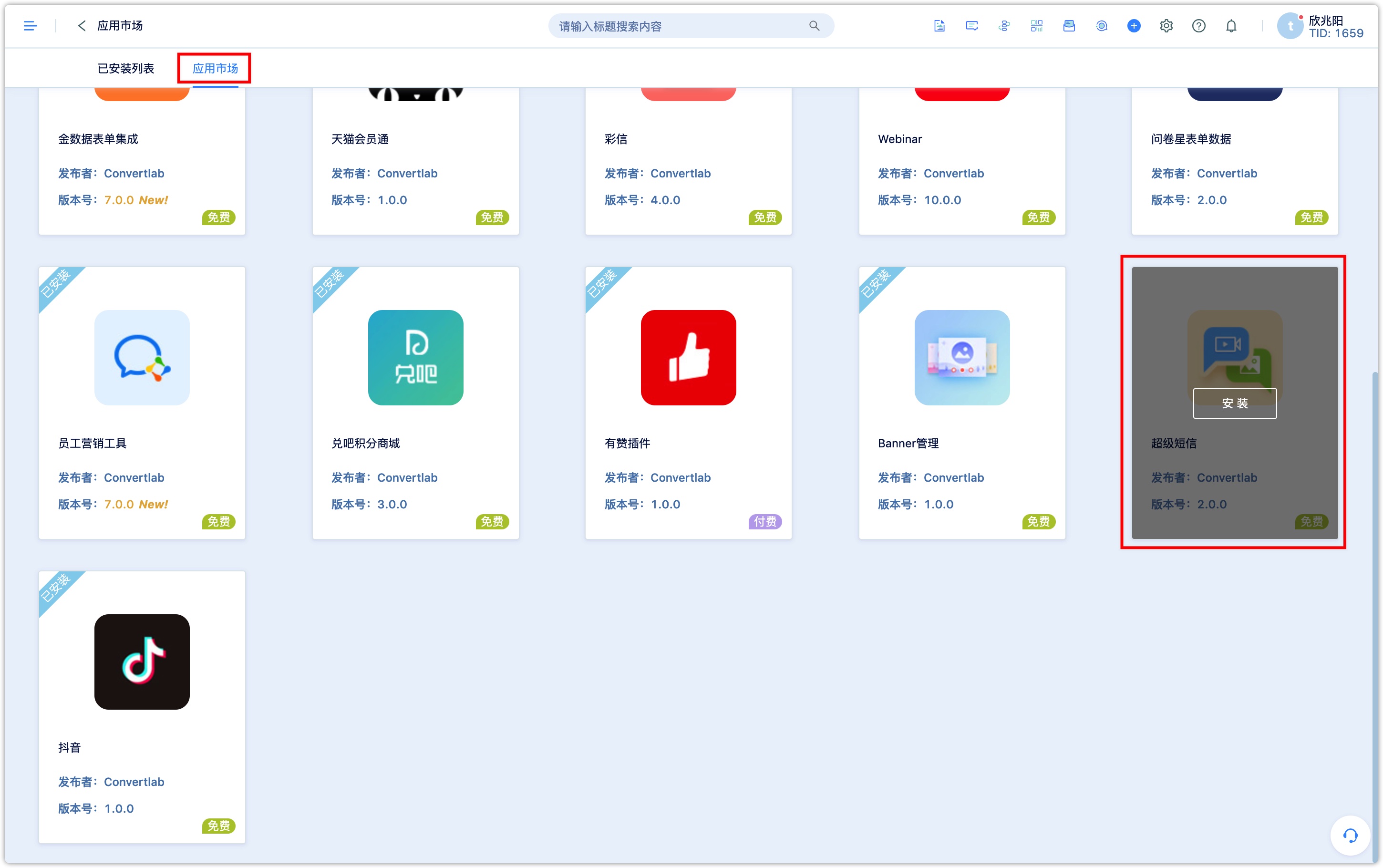The image size is (1383, 868).
Task: Open the email envelope shortcut icon
Action: 1069,26
